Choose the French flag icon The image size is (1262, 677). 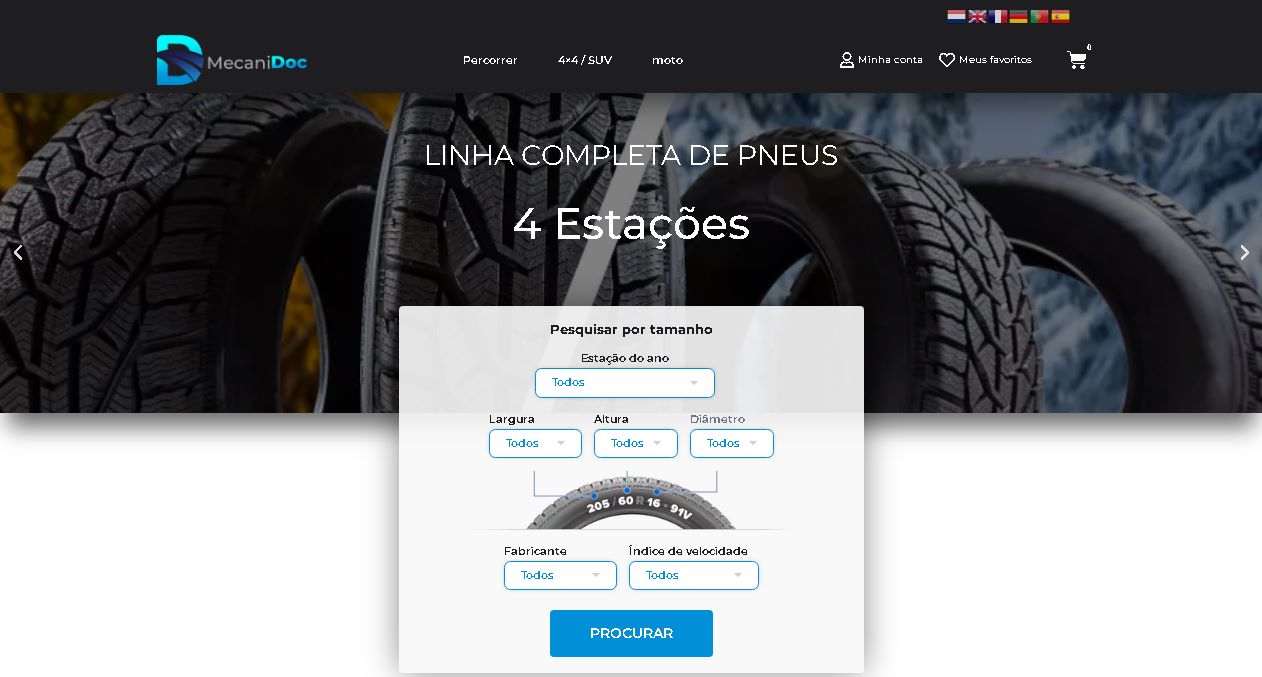(x=998, y=16)
